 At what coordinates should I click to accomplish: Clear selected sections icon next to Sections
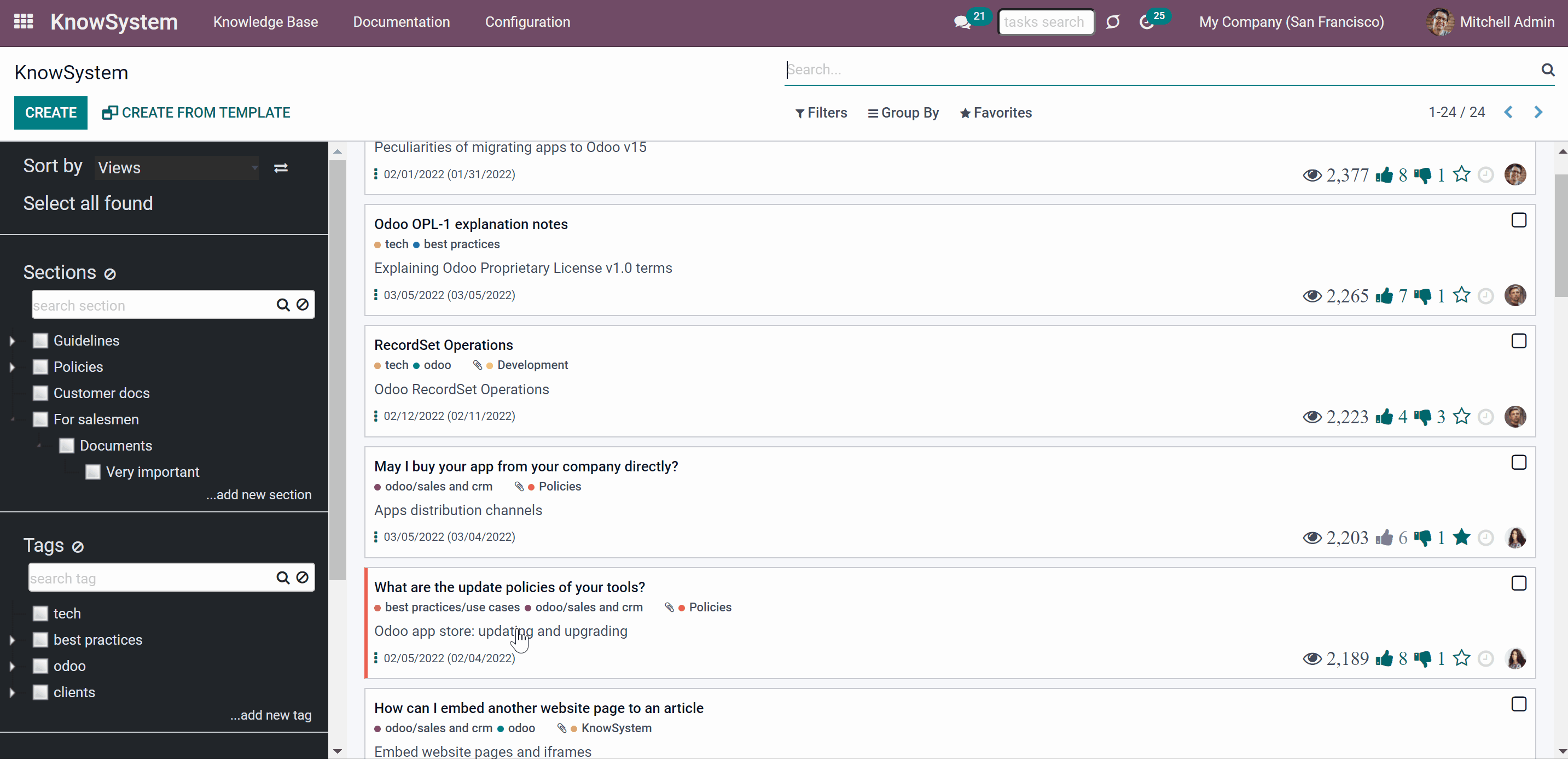pyautogui.click(x=110, y=275)
